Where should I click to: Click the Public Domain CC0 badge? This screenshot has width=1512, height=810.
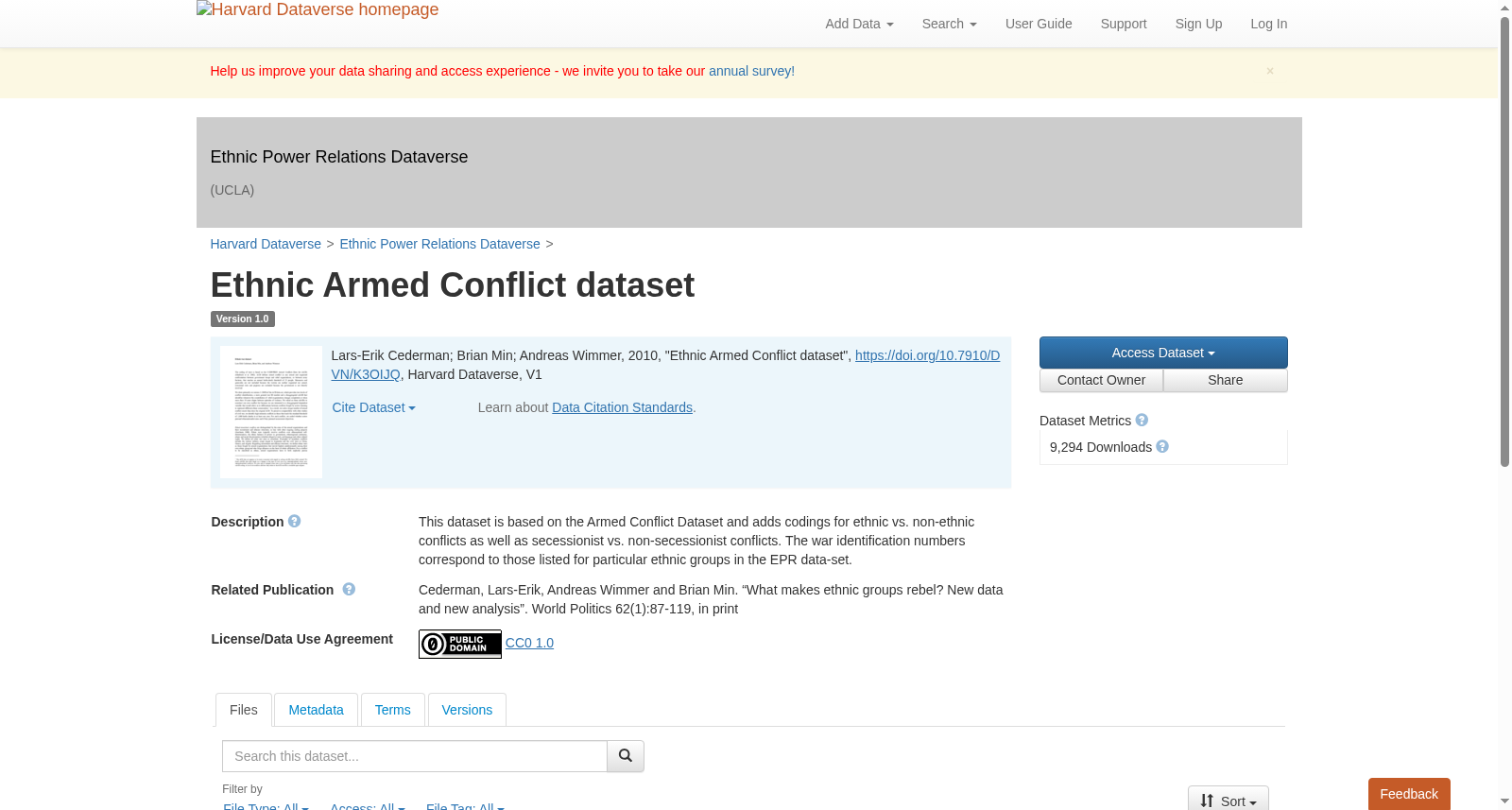(460, 644)
